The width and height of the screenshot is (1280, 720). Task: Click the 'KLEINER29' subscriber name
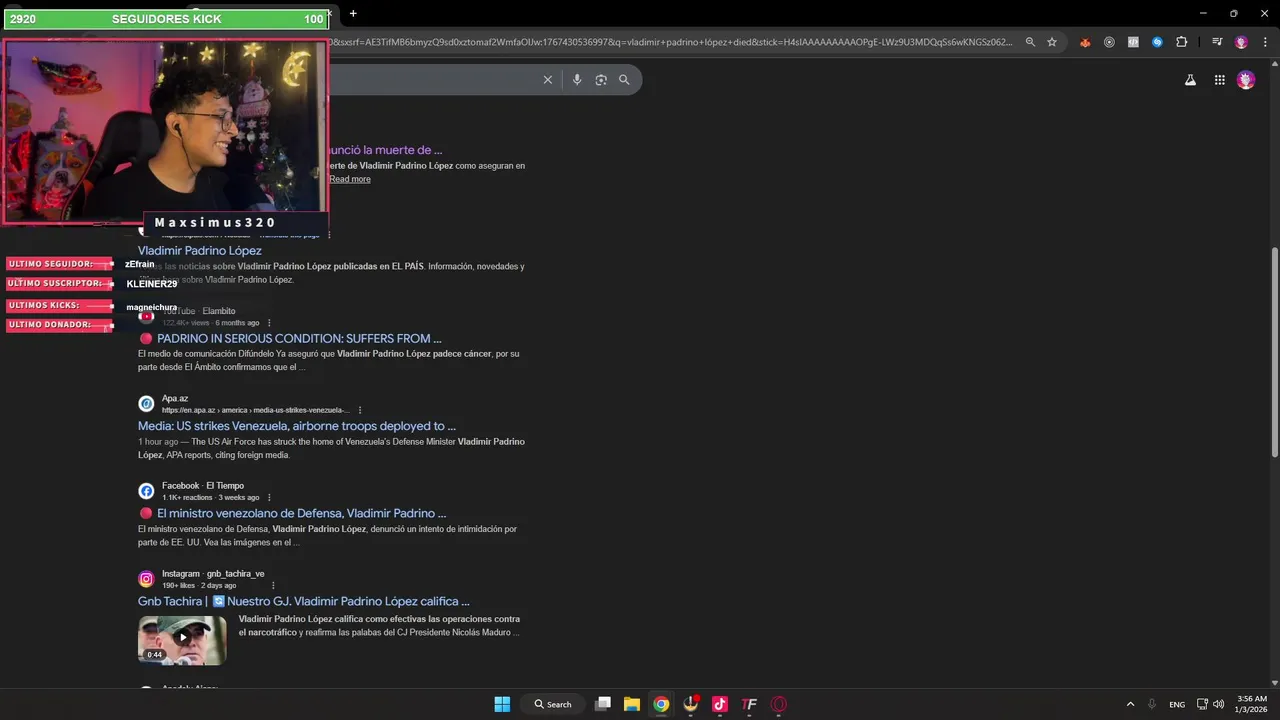coord(152,284)
